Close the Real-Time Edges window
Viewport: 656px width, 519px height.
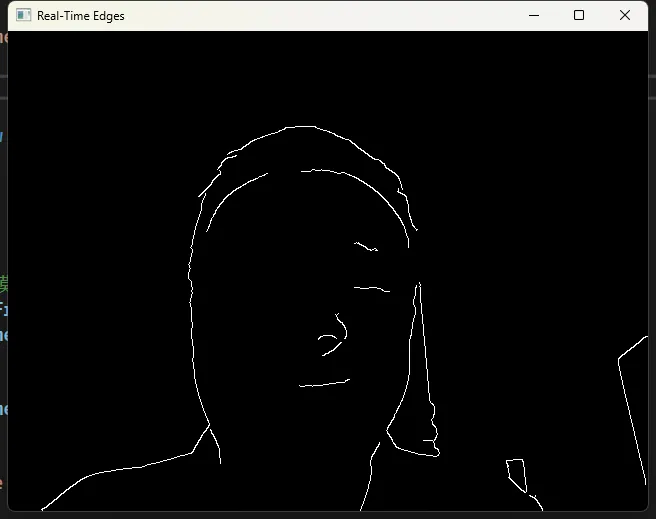pyautogui.click(x=625, y=15)
